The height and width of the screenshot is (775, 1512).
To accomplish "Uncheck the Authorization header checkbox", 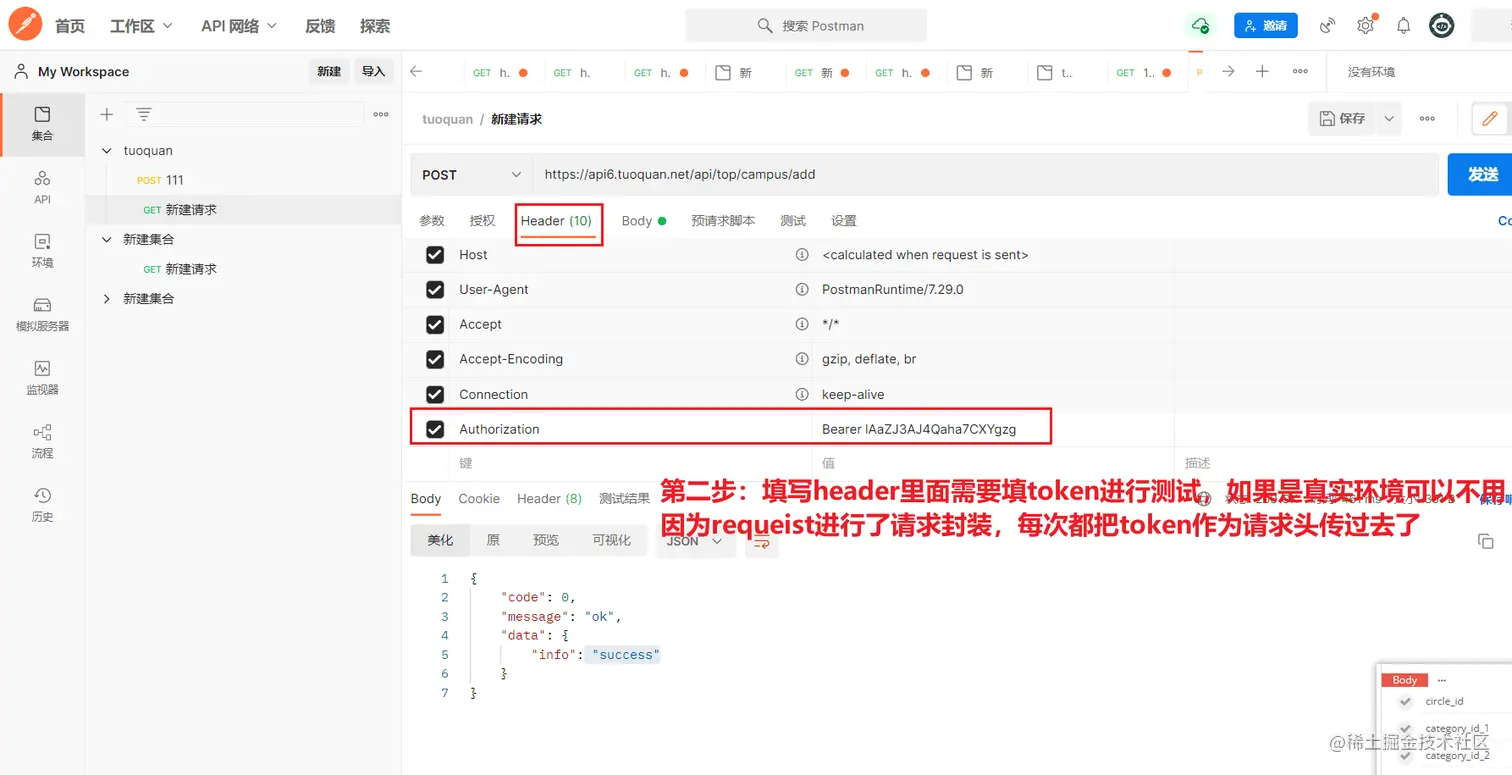I will (x=435, y=429).
